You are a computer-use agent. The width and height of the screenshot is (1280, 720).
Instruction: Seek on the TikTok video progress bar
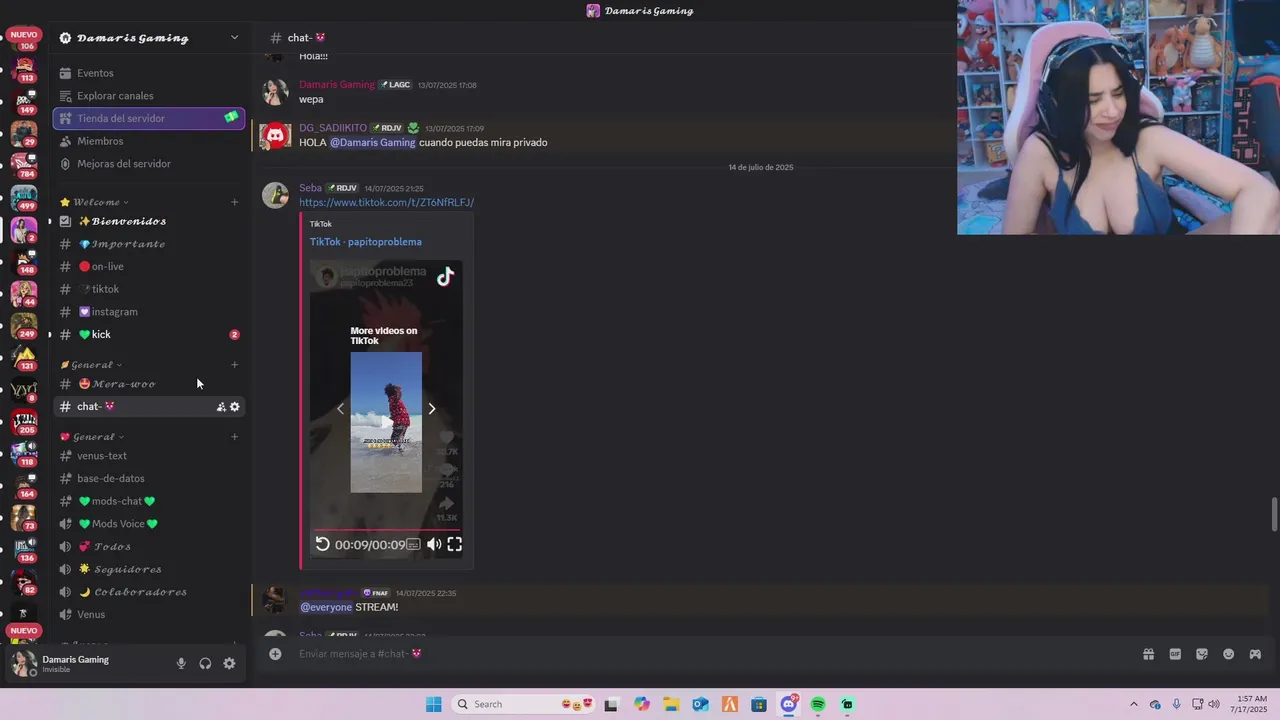pyautogui.click(x=386, y=529)
